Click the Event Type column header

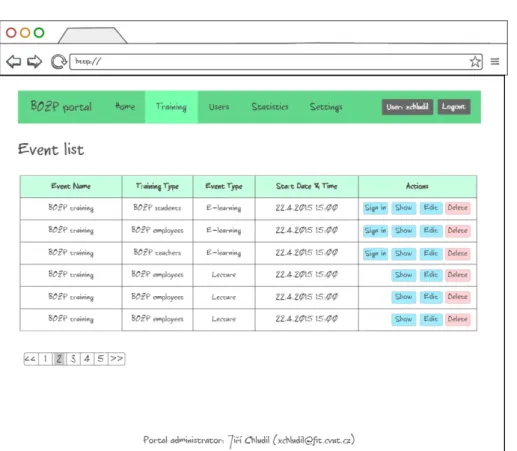[x=224, y=186]
